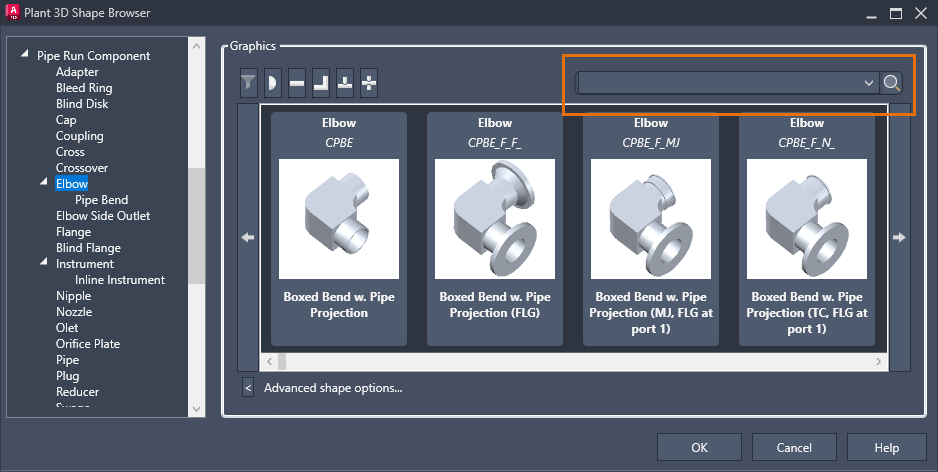This screenshot has height=472, width=938.
Task: Select the highlighted Elbow tree item
Action: coord(72,184)
